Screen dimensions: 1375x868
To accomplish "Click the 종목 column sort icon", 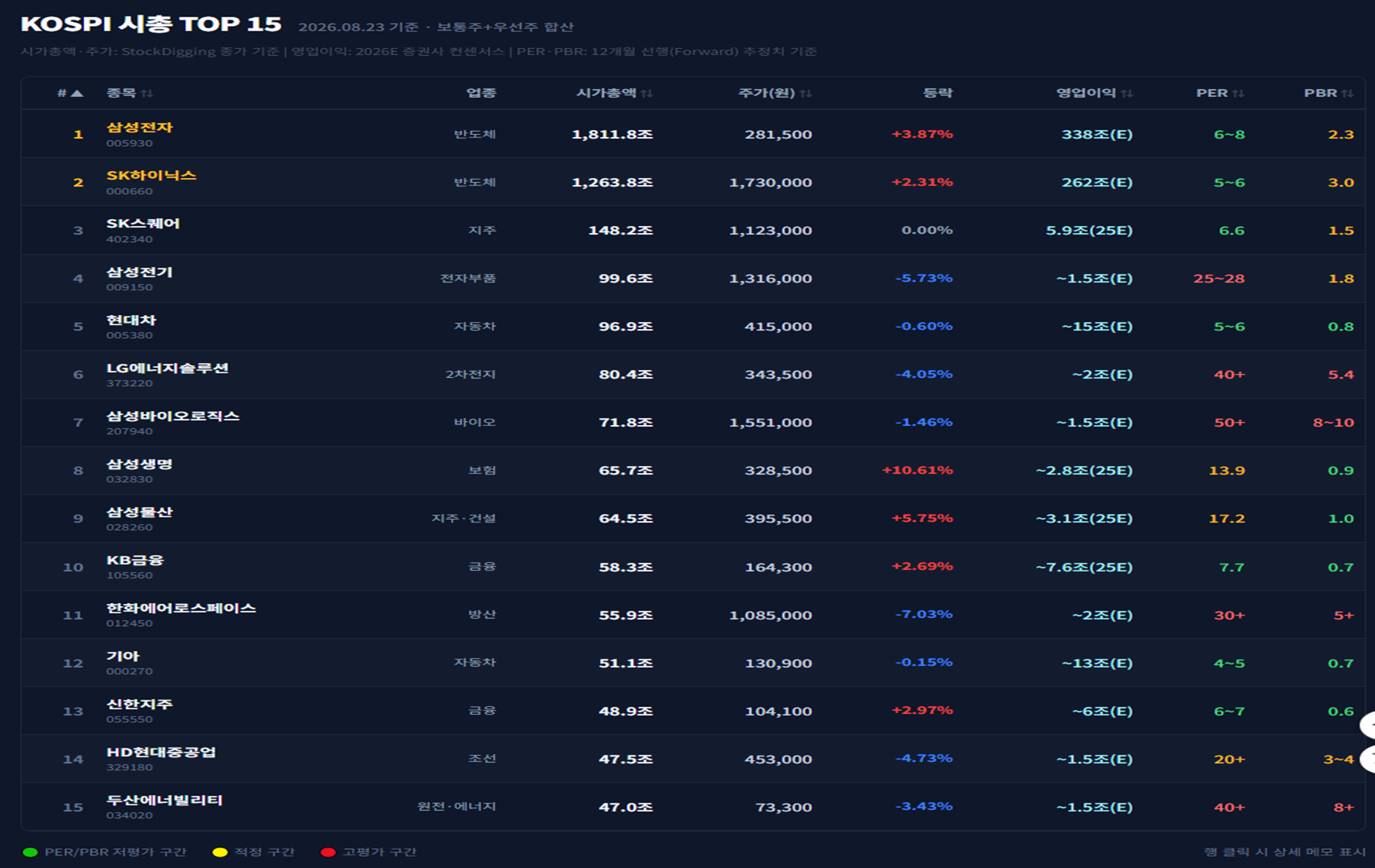I will (147, 93).
